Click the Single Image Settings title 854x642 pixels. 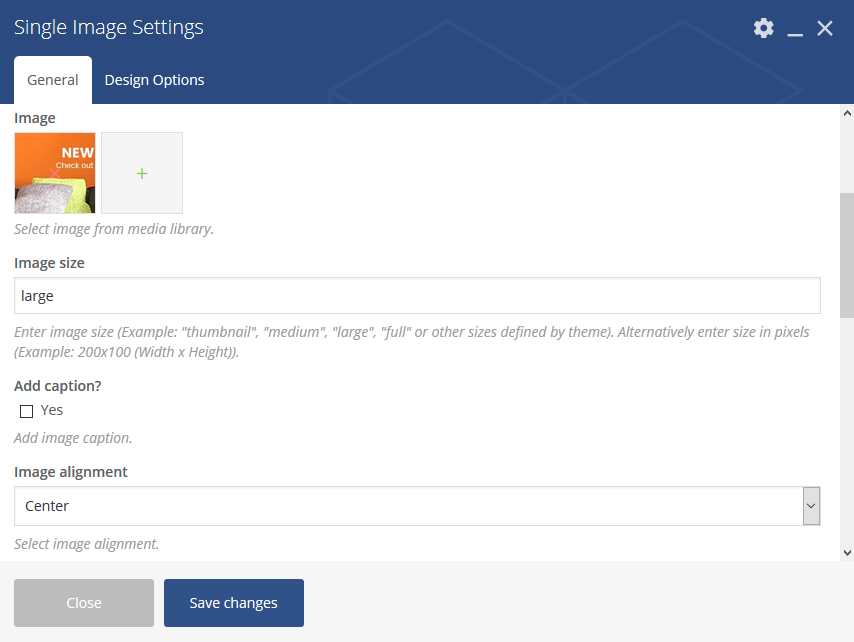click(x=109, y=27)
